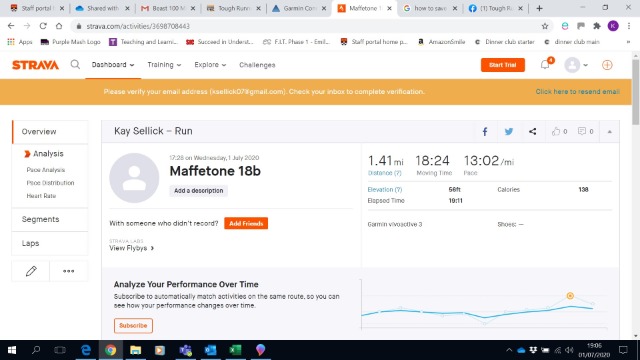Share activity via Facebook icon
The image size is (640, 360).
coord(484,131)
